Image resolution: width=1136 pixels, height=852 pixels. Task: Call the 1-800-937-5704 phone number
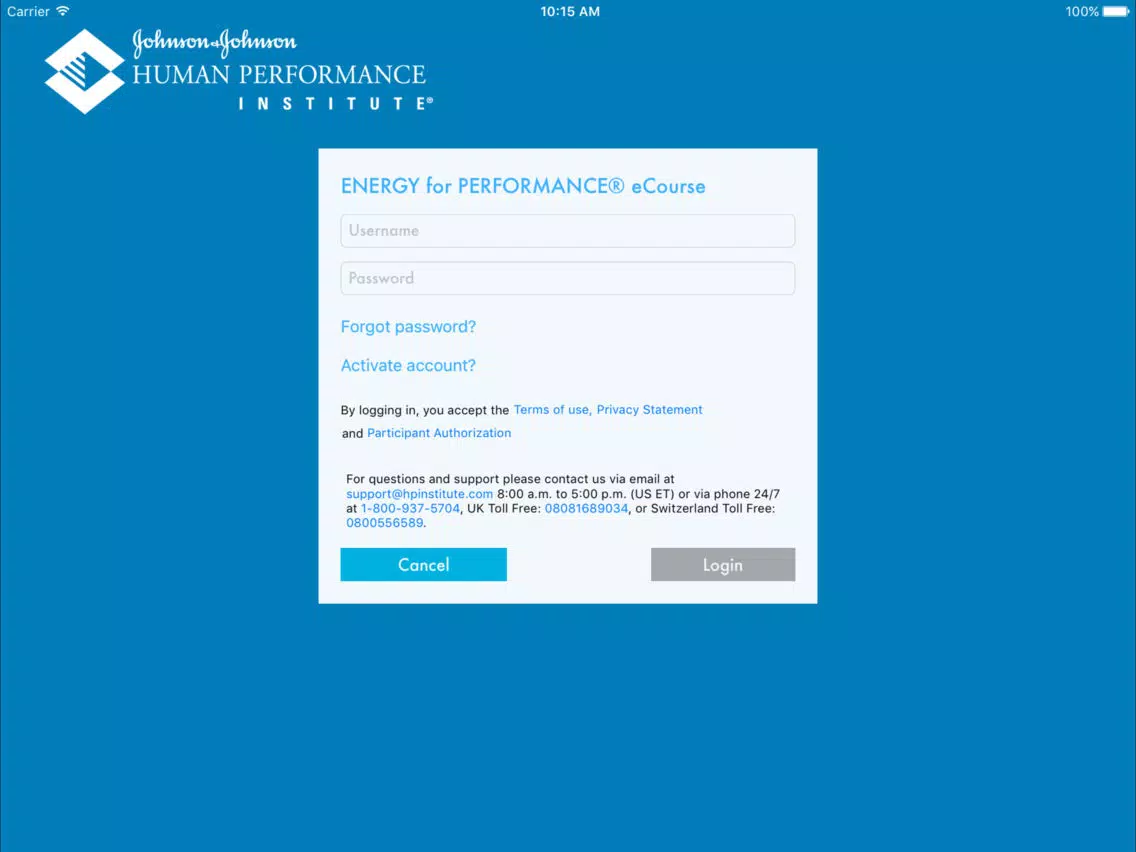coord(410,509)
